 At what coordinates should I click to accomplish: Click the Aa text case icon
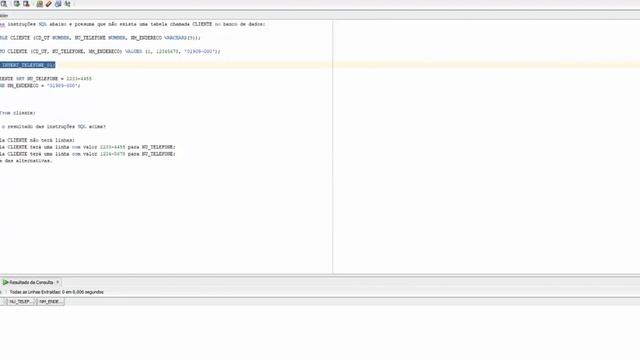[67, 4]
